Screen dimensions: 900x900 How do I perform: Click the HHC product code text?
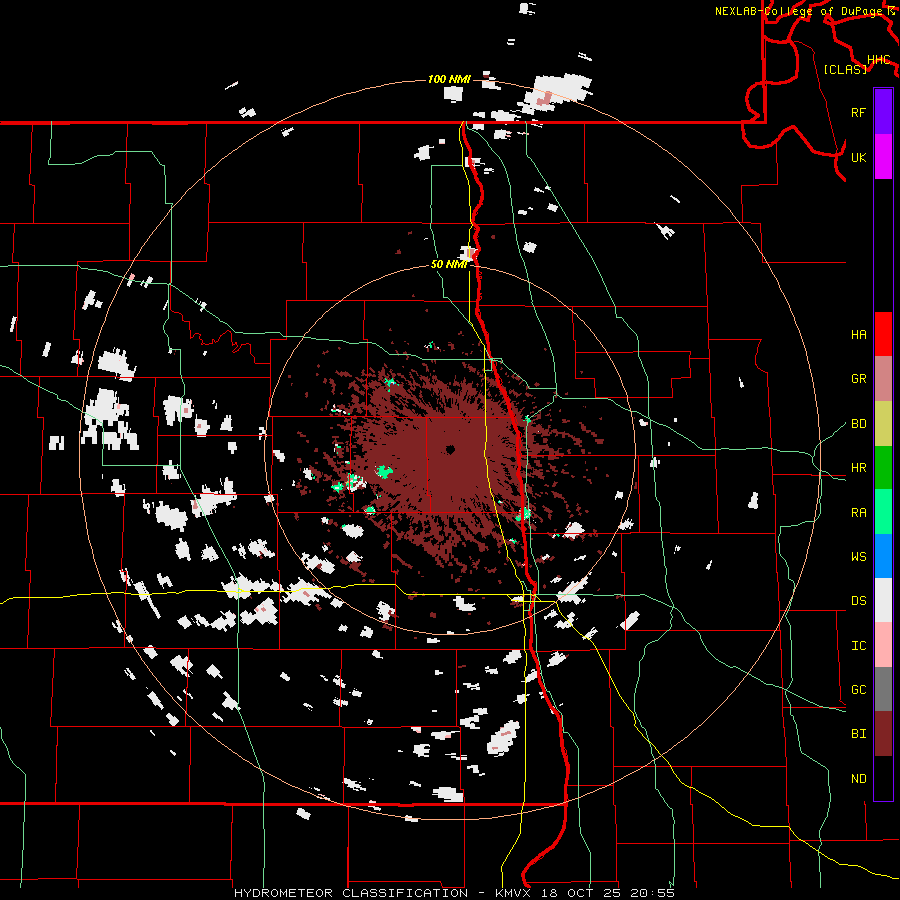(x=879, y=60)
